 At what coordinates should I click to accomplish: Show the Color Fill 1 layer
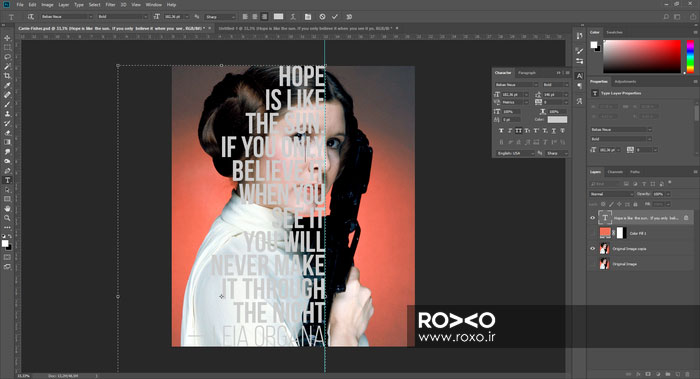tap(593, 233)
